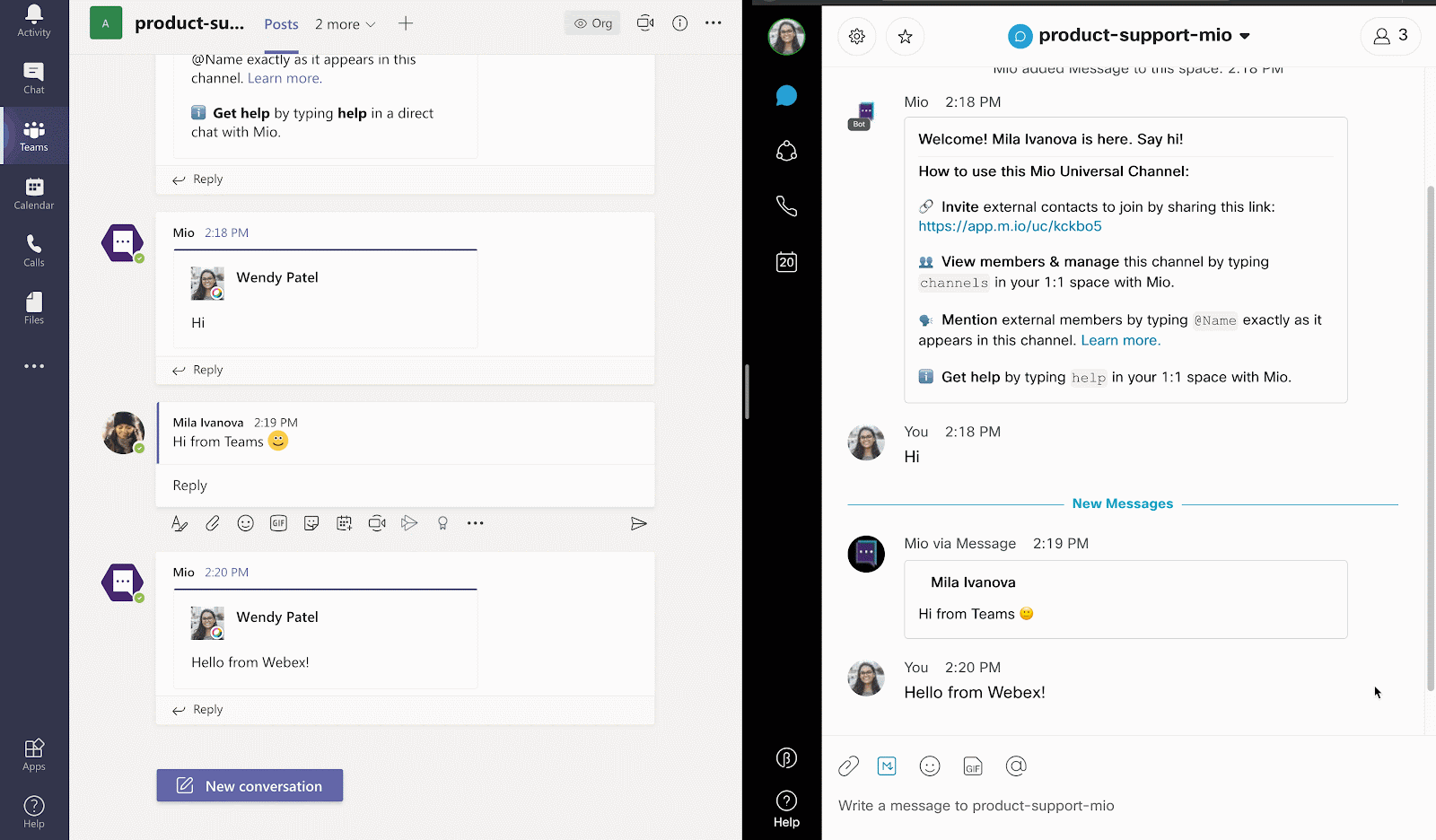Open Praise icon in Teams compose bar
Image resolution: width=1436 pixels, height=840 pixels.
click(442, 523)
